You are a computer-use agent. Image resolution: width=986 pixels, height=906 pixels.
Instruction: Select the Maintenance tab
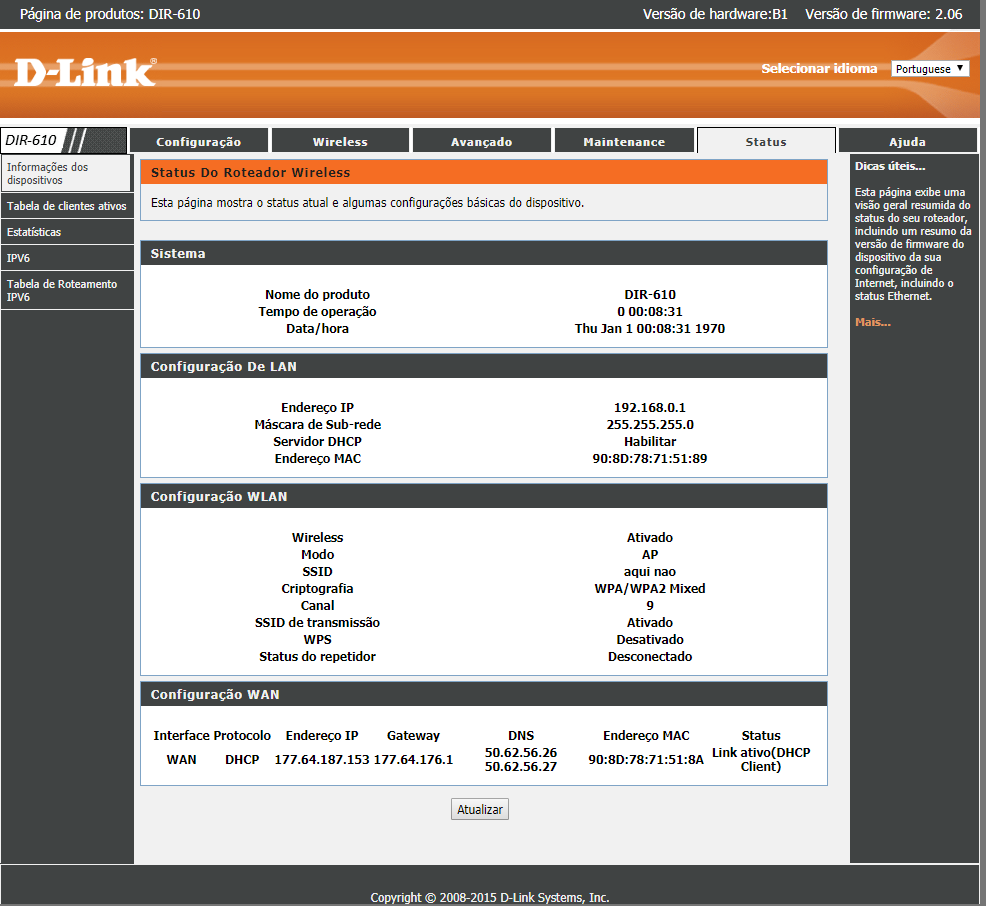(x=624, y=141)
